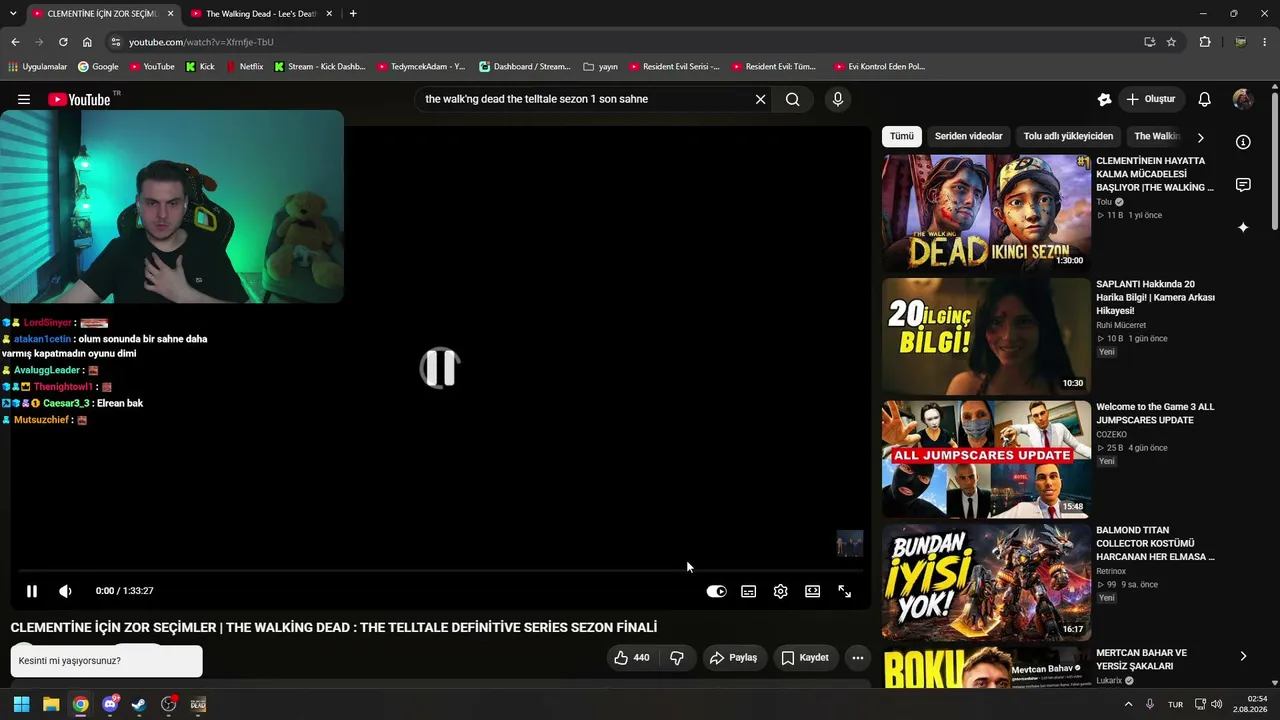The height and width of the screenshot is (720, 1280).
Task: Open Chrome's three-dot menu
Action: coord(1266,42)
